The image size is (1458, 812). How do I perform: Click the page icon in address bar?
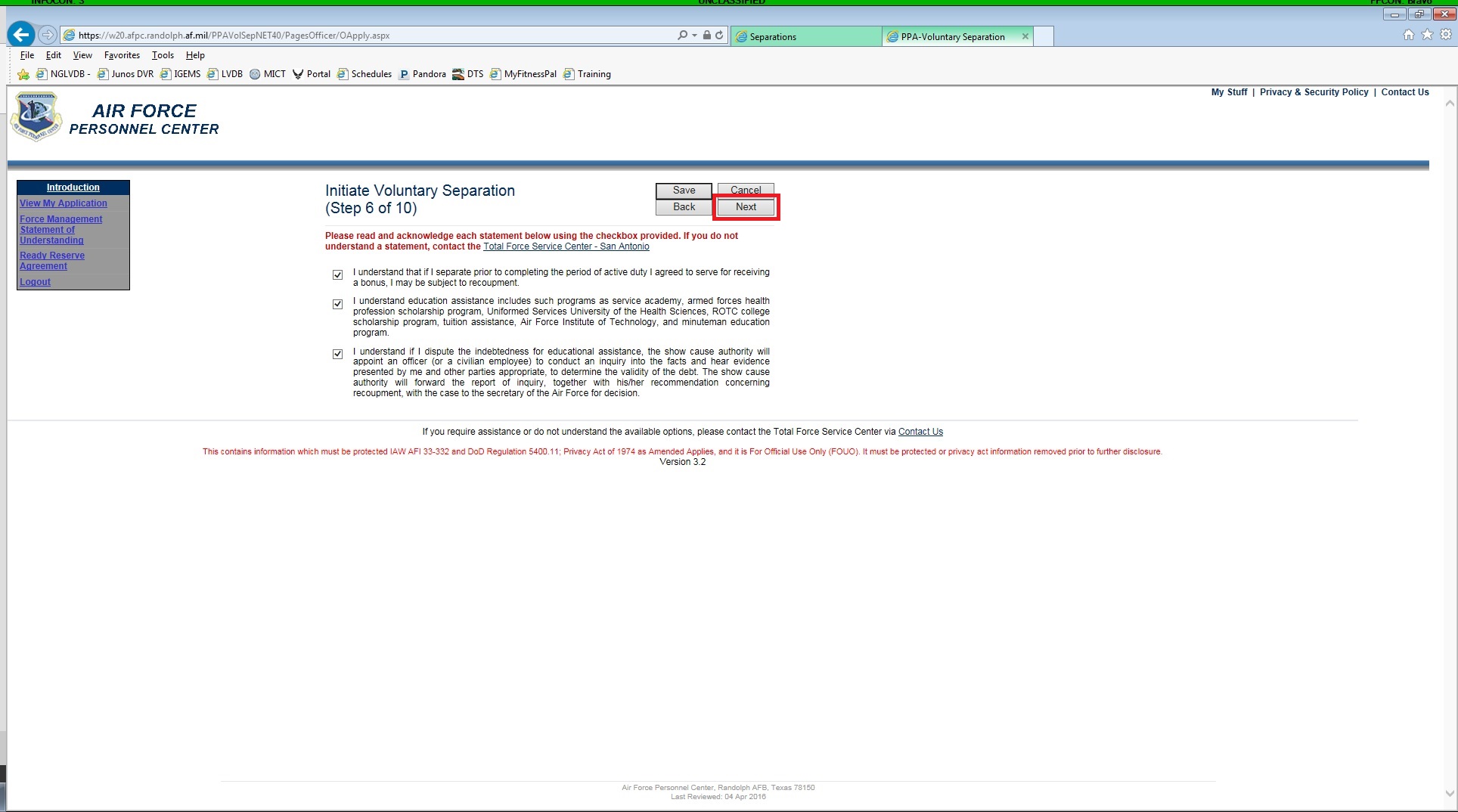coord(69,35)
